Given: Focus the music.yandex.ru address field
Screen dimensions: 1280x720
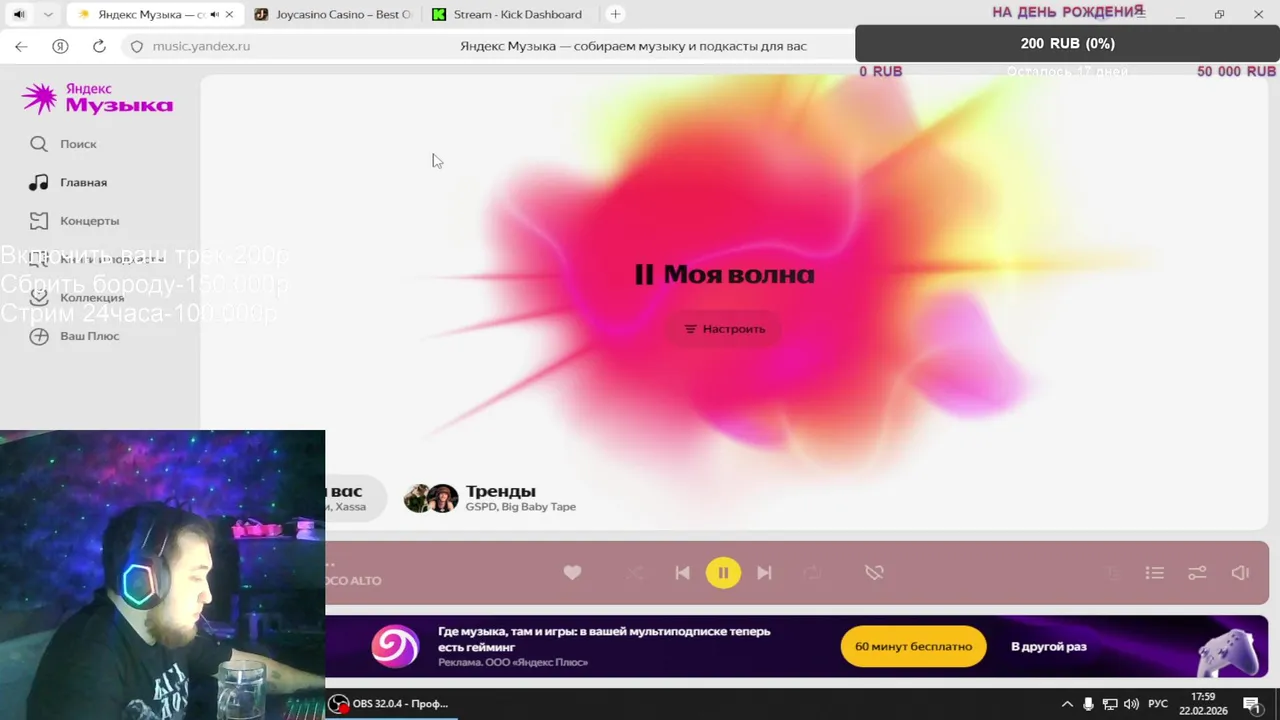Looking at the screenshot, I should click(201, 46).
